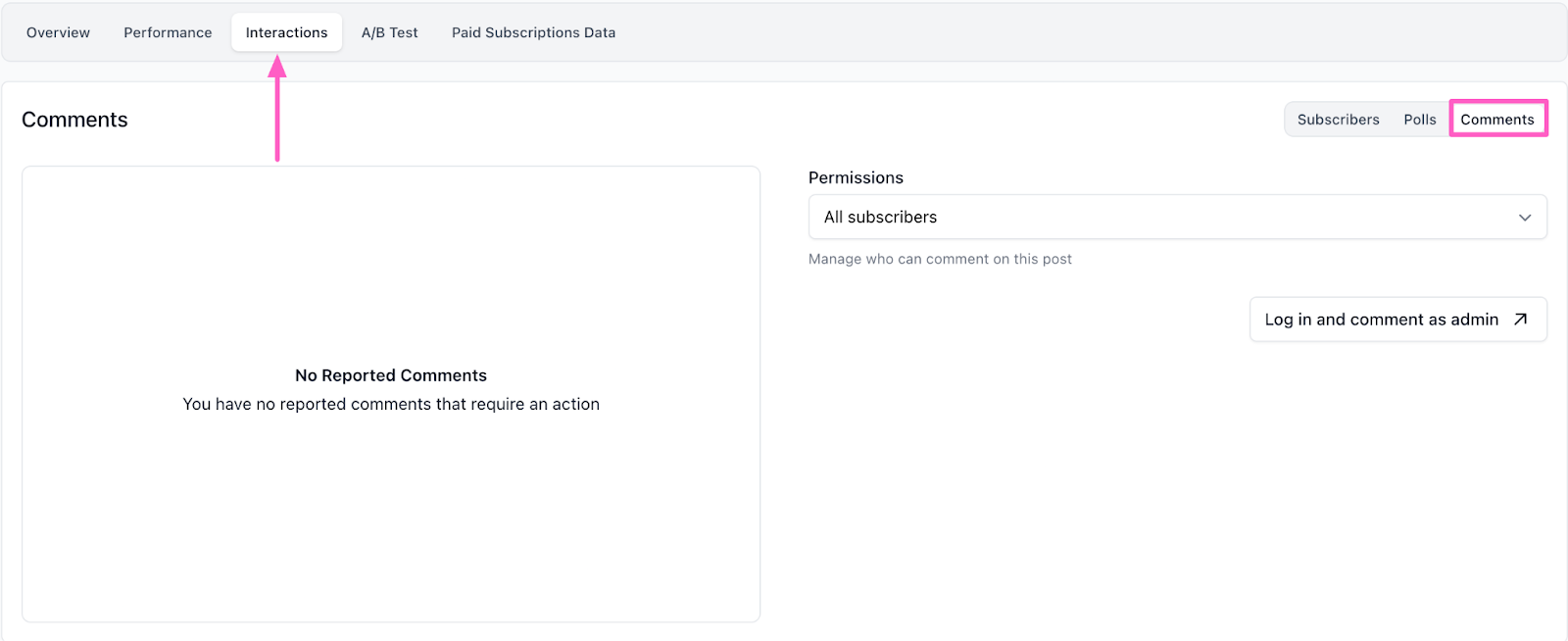Screen dimensions: 1568x641
Task: Click the 'You have no reported comments' message
Action: 390,404
